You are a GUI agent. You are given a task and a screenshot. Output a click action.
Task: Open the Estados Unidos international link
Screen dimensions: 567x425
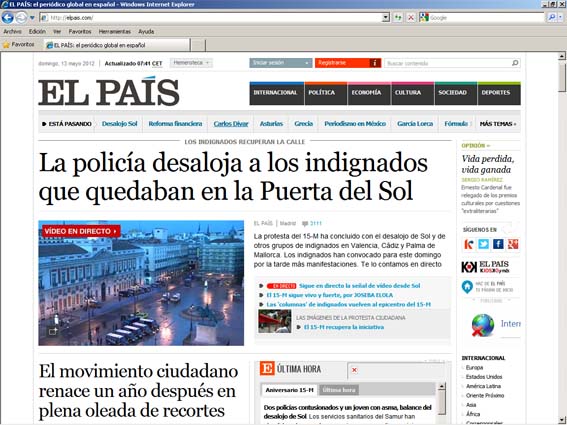coord(484,377)
